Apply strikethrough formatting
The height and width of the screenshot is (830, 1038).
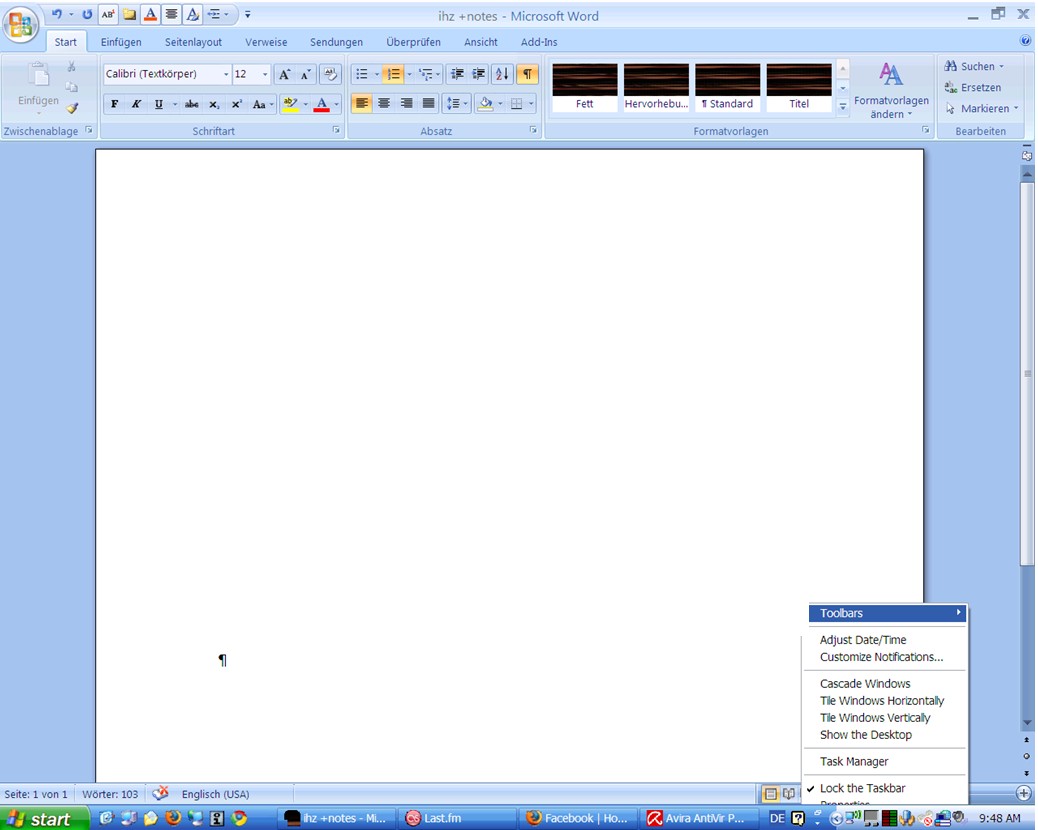(x=191, y=104)
